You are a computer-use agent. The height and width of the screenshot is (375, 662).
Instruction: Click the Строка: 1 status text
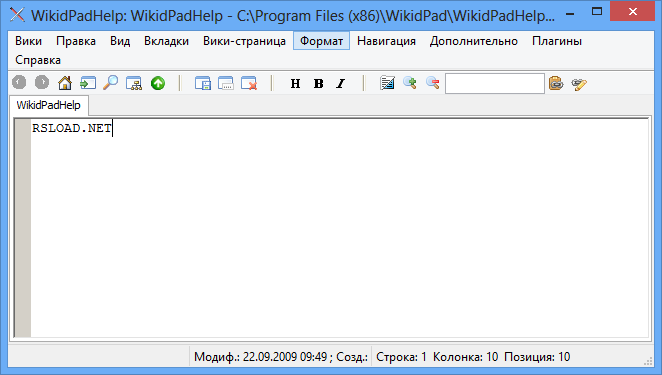point(401,357)
